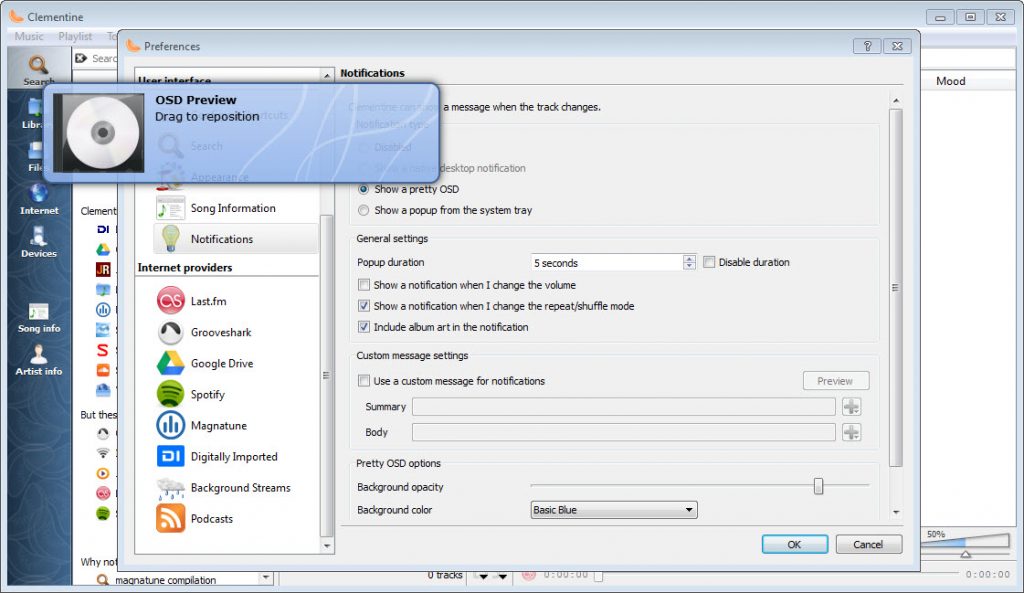The width and height of the screenshot is (1024, 593).
Task: Click the Preview button for custom message
Action: [x=835, y=381]
